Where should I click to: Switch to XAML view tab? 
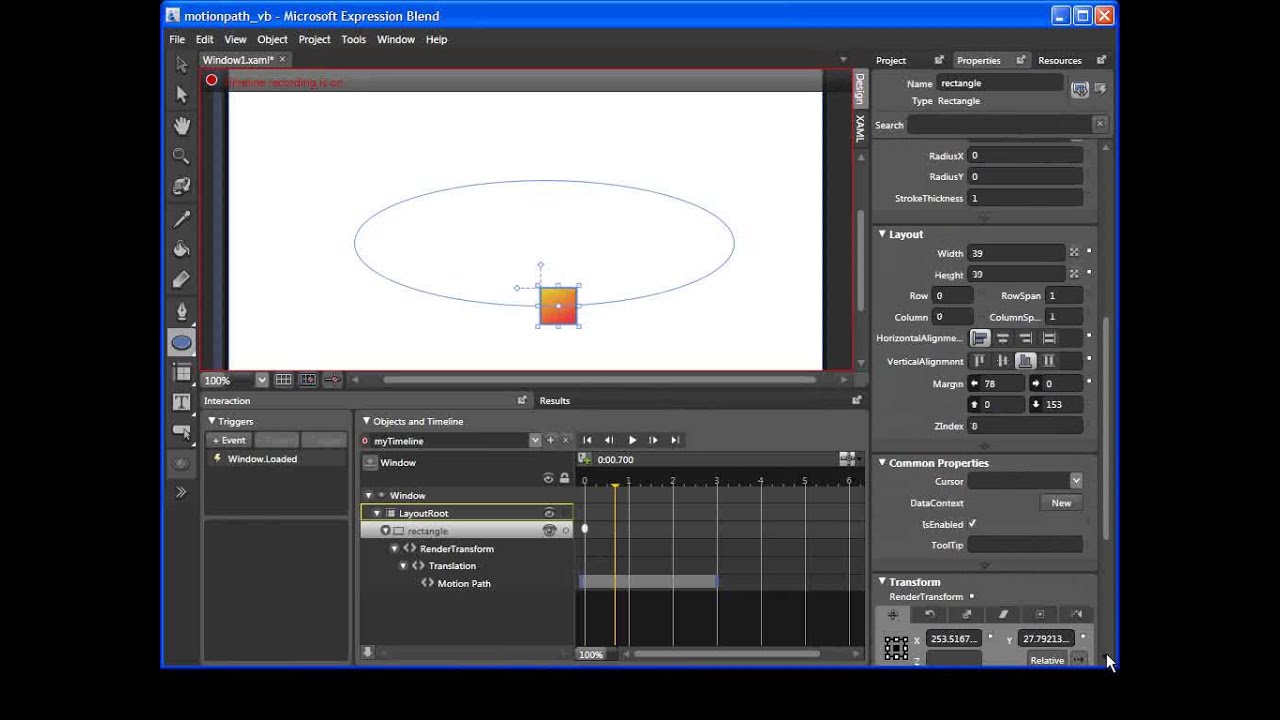[859, 128]
